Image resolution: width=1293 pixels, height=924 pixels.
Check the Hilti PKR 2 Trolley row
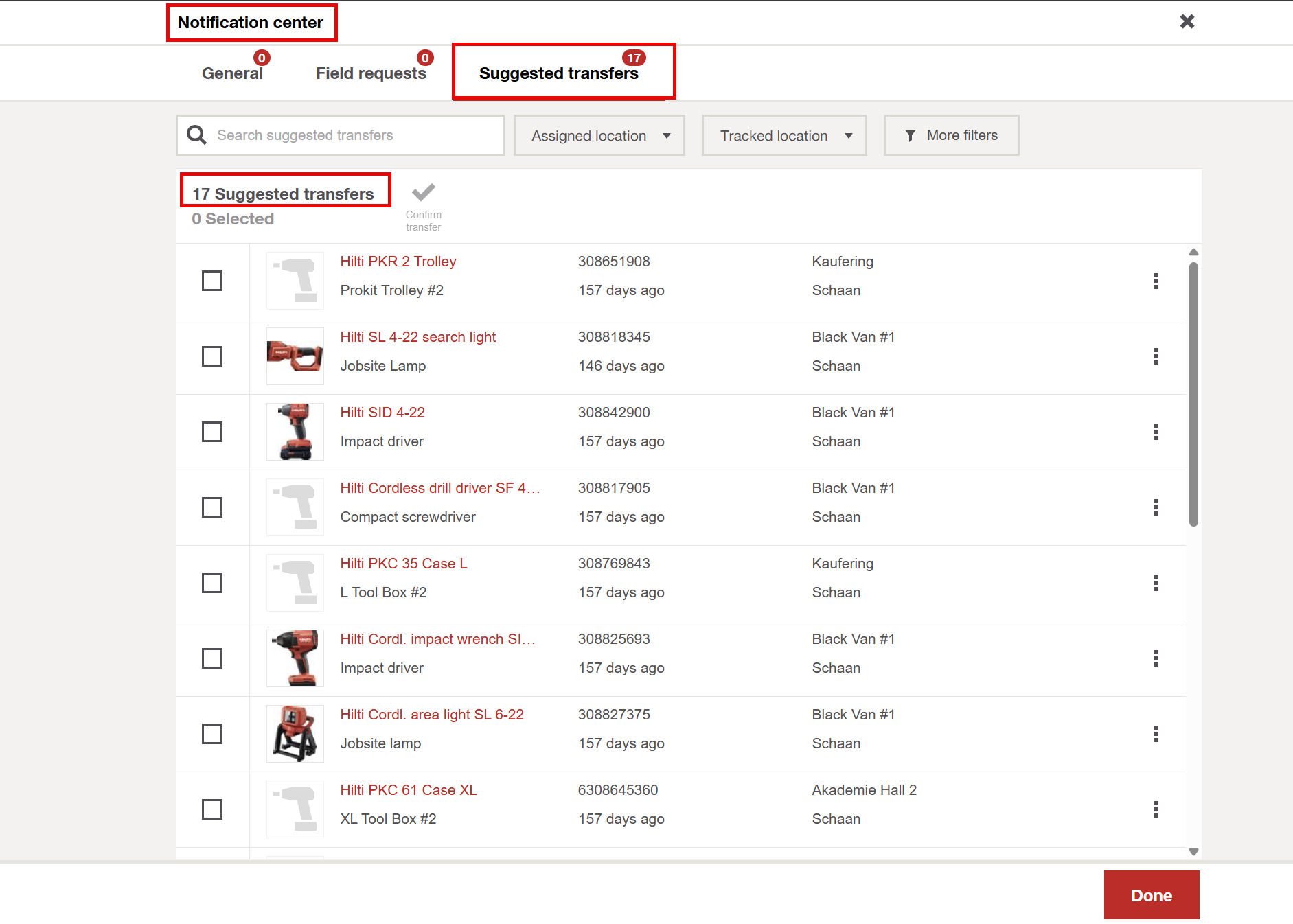[212, 281]
